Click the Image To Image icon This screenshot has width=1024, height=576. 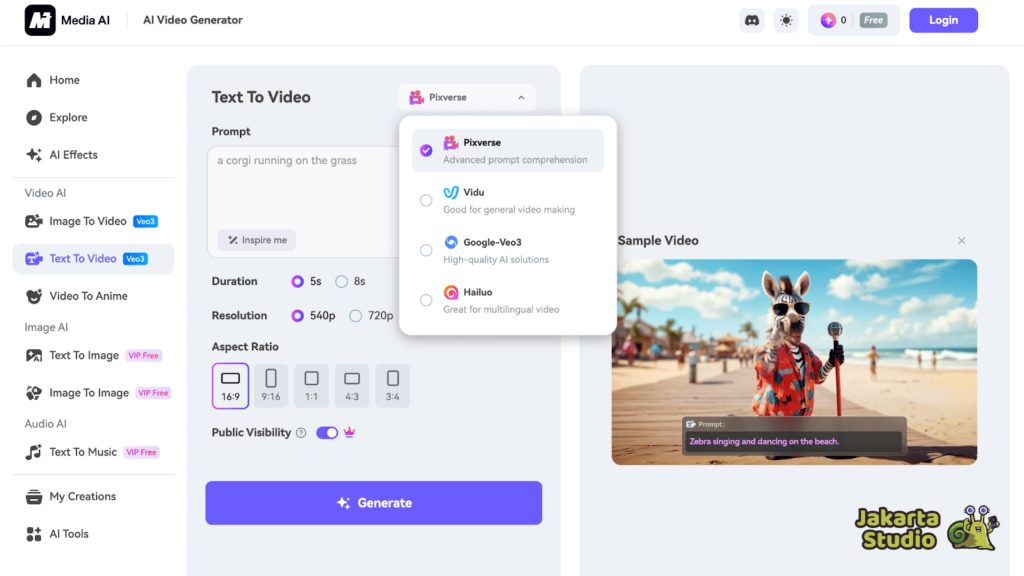[34, 392]
